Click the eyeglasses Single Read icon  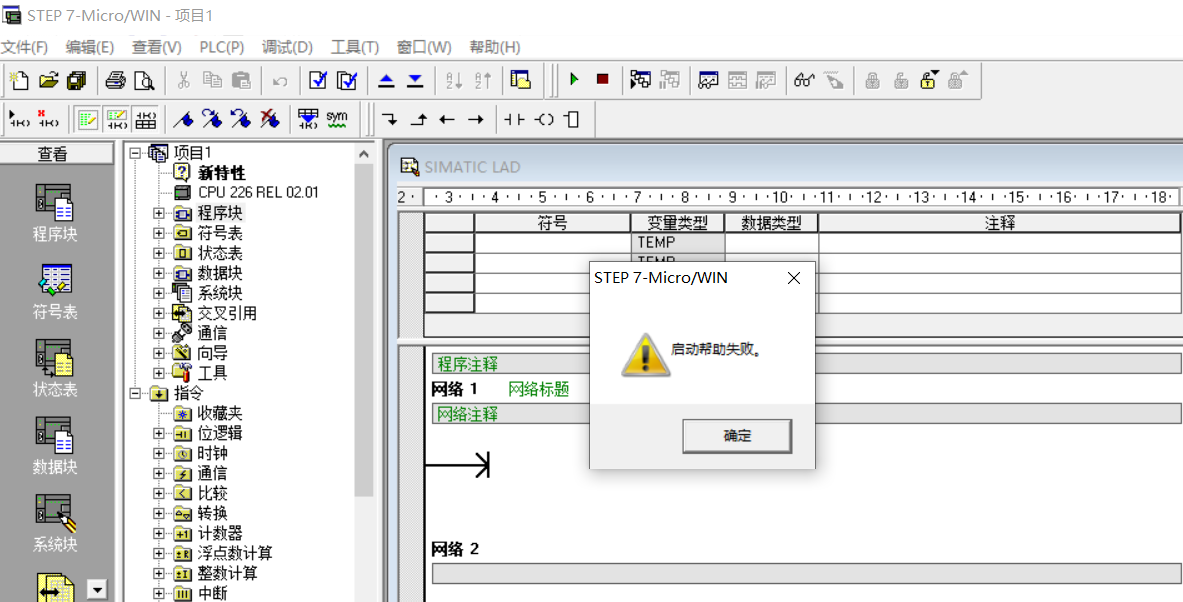[x=804, y=79]
